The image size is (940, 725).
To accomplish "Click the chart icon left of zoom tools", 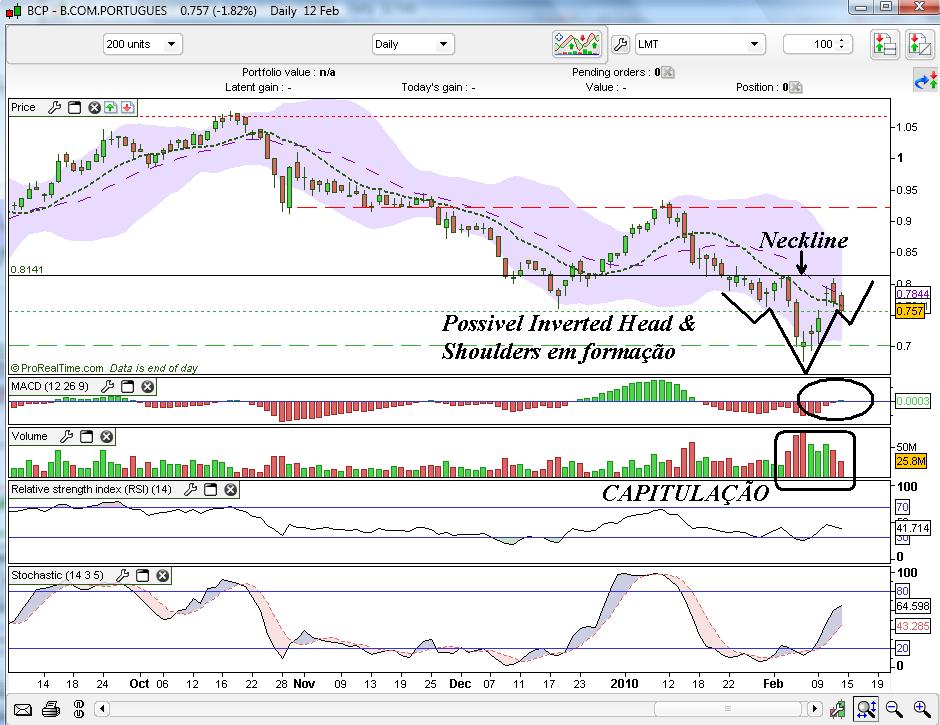I will [x=837, y=710].
